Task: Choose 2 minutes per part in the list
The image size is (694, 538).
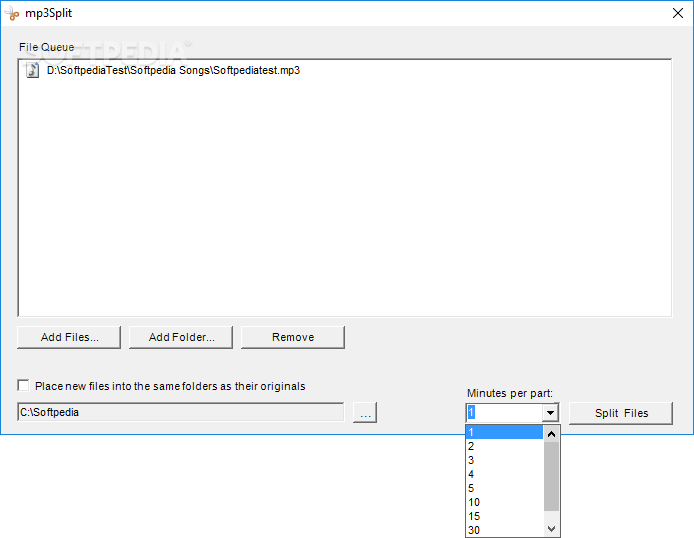Action: coord(505,446)
